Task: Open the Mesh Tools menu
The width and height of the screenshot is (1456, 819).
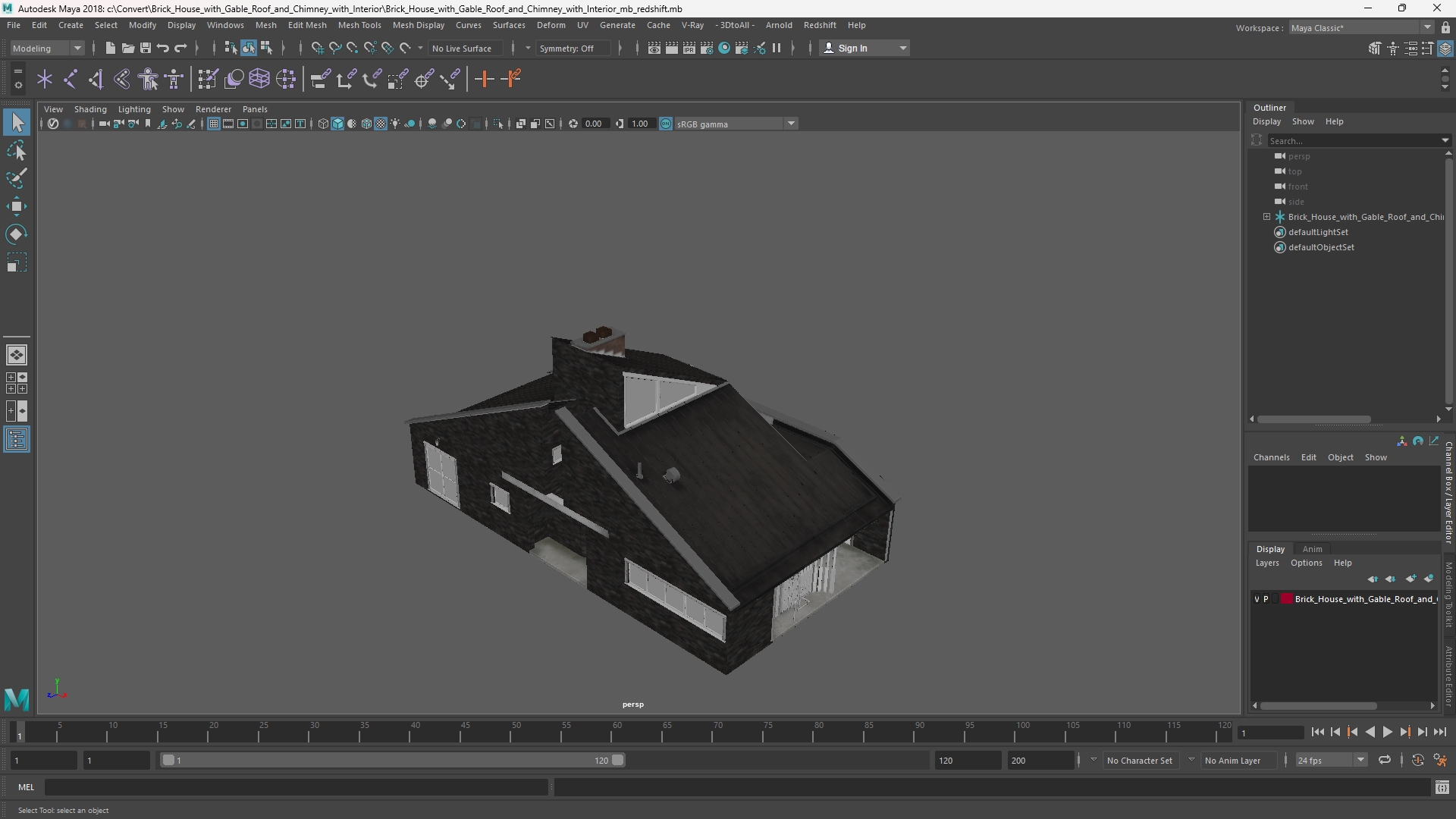Action: click(x=359, y=25)
